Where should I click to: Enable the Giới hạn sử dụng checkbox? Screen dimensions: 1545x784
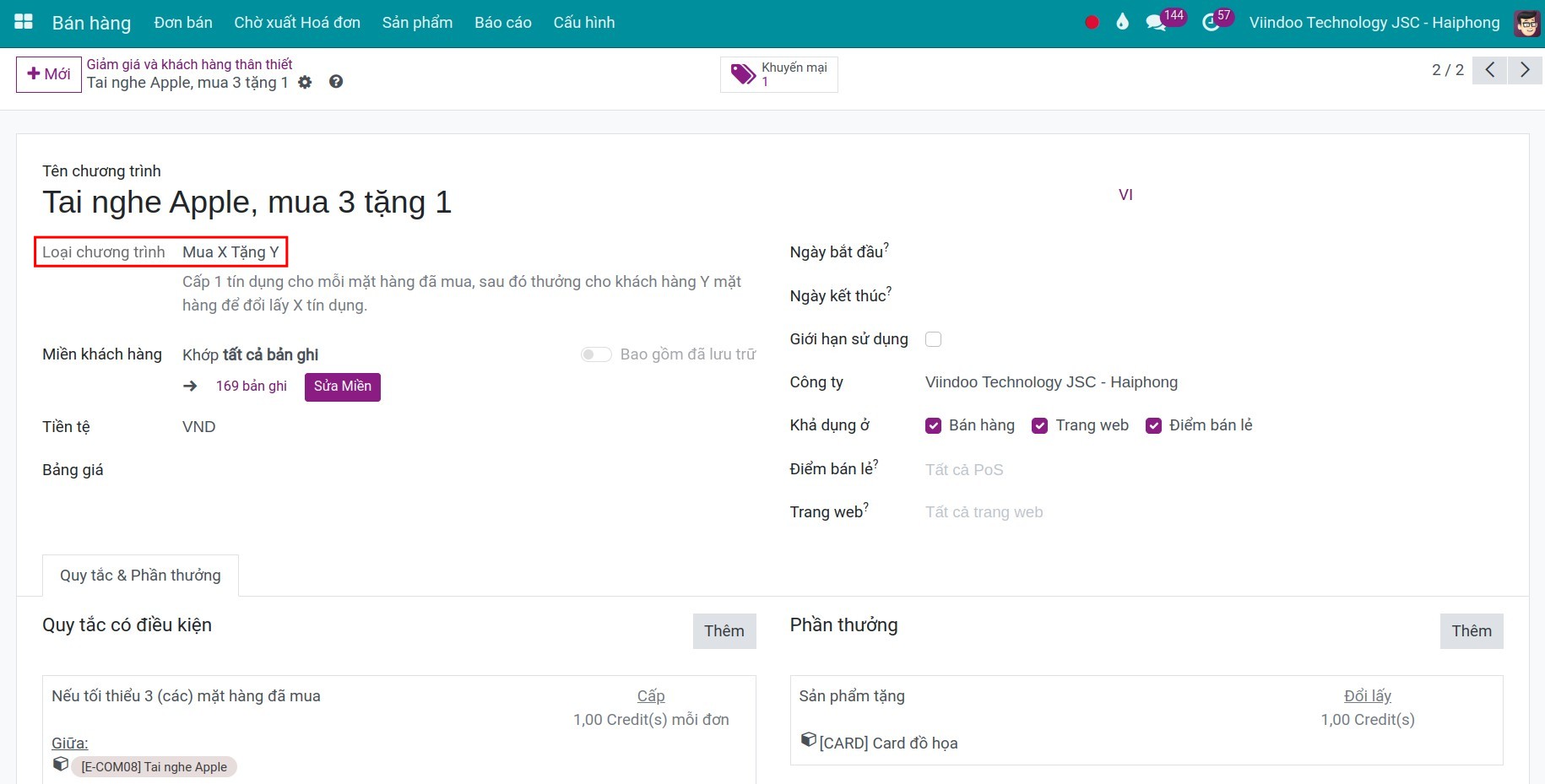point(933,339)
